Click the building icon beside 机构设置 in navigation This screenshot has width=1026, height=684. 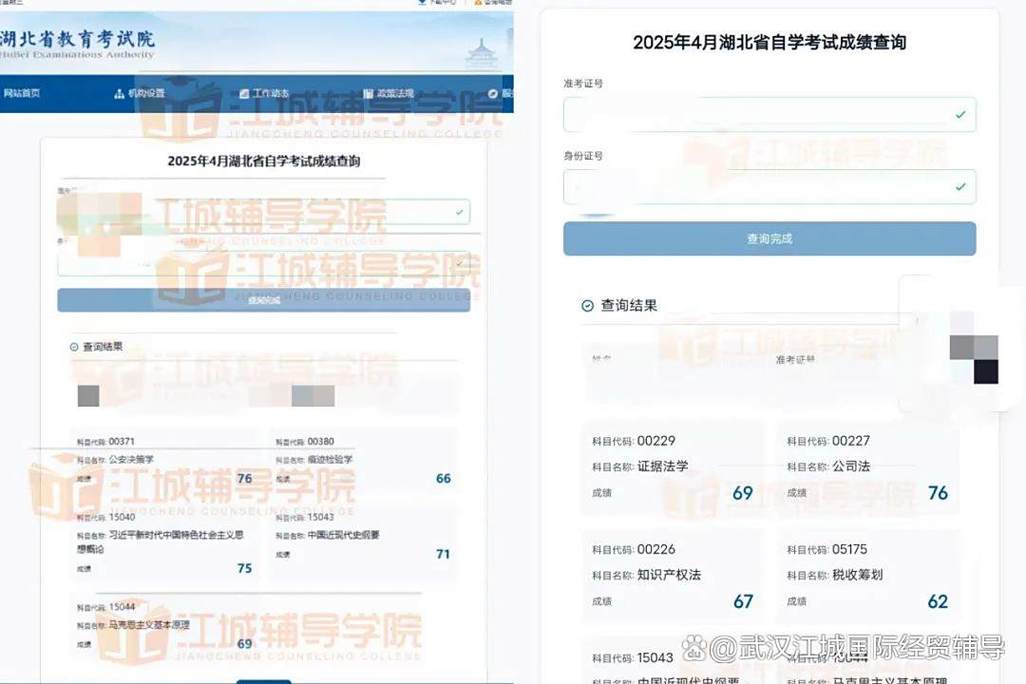coord(118,93)
